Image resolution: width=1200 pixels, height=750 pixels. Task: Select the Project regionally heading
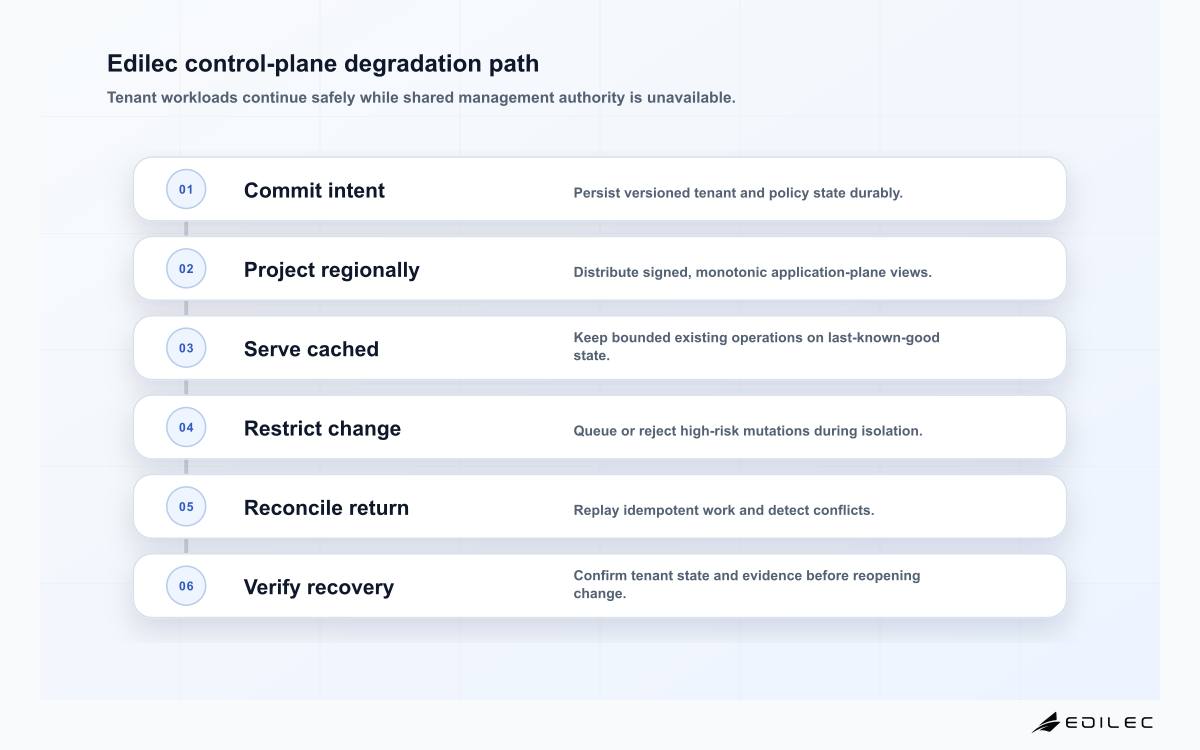tap(332, 270)
